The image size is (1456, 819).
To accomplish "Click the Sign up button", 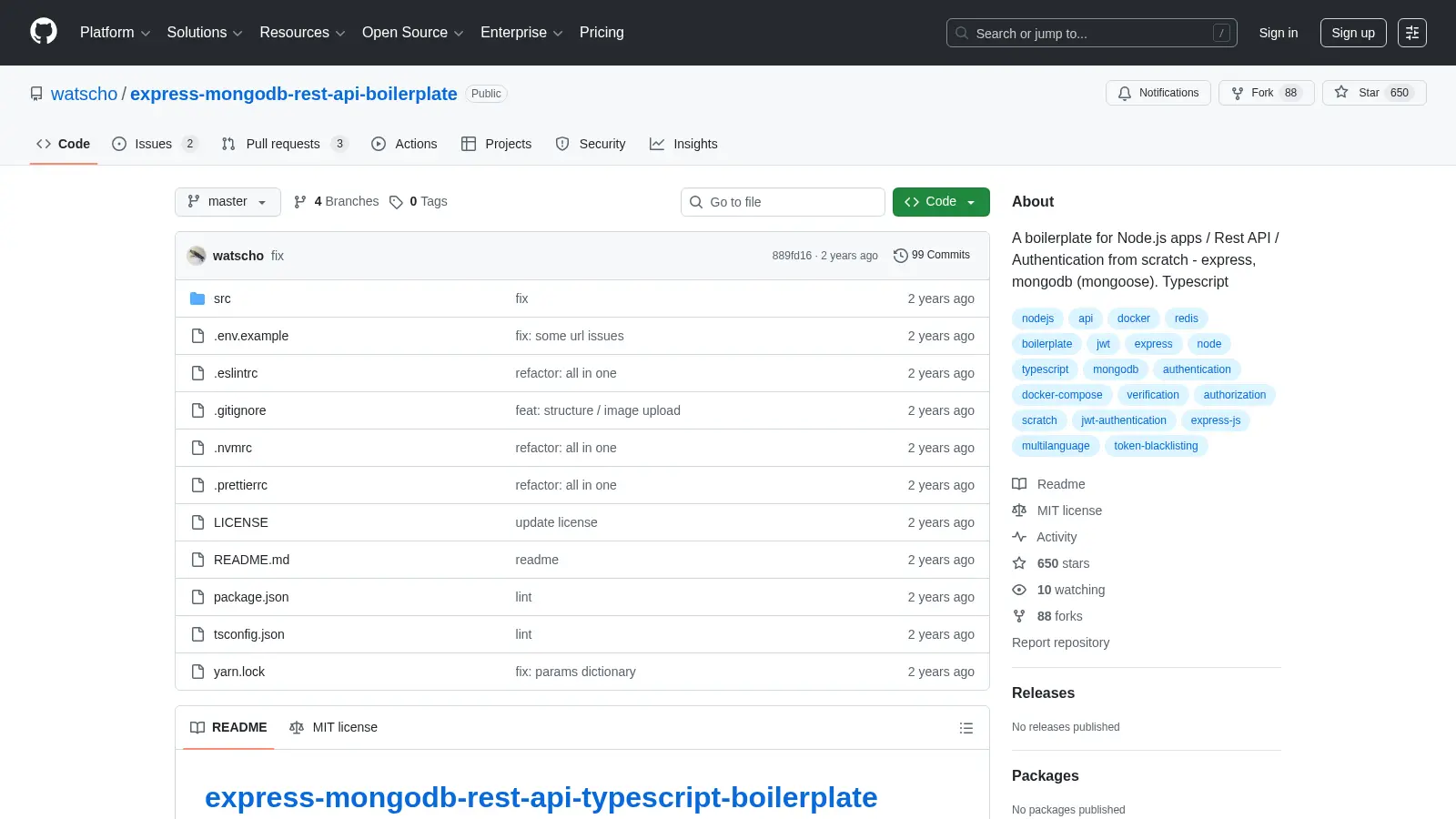I will pyautogui.click(x=1353, y=33).
